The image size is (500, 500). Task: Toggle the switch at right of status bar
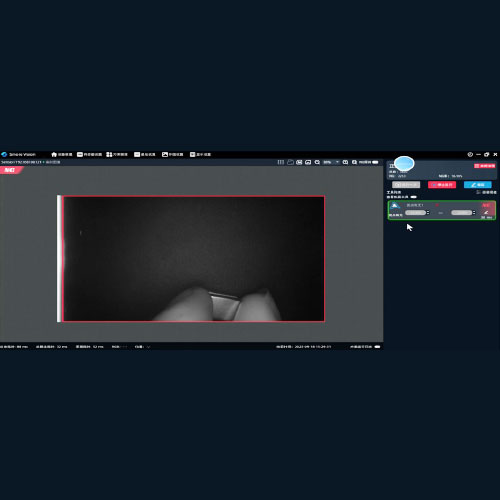pyautogui.click(x=377, y=347)
